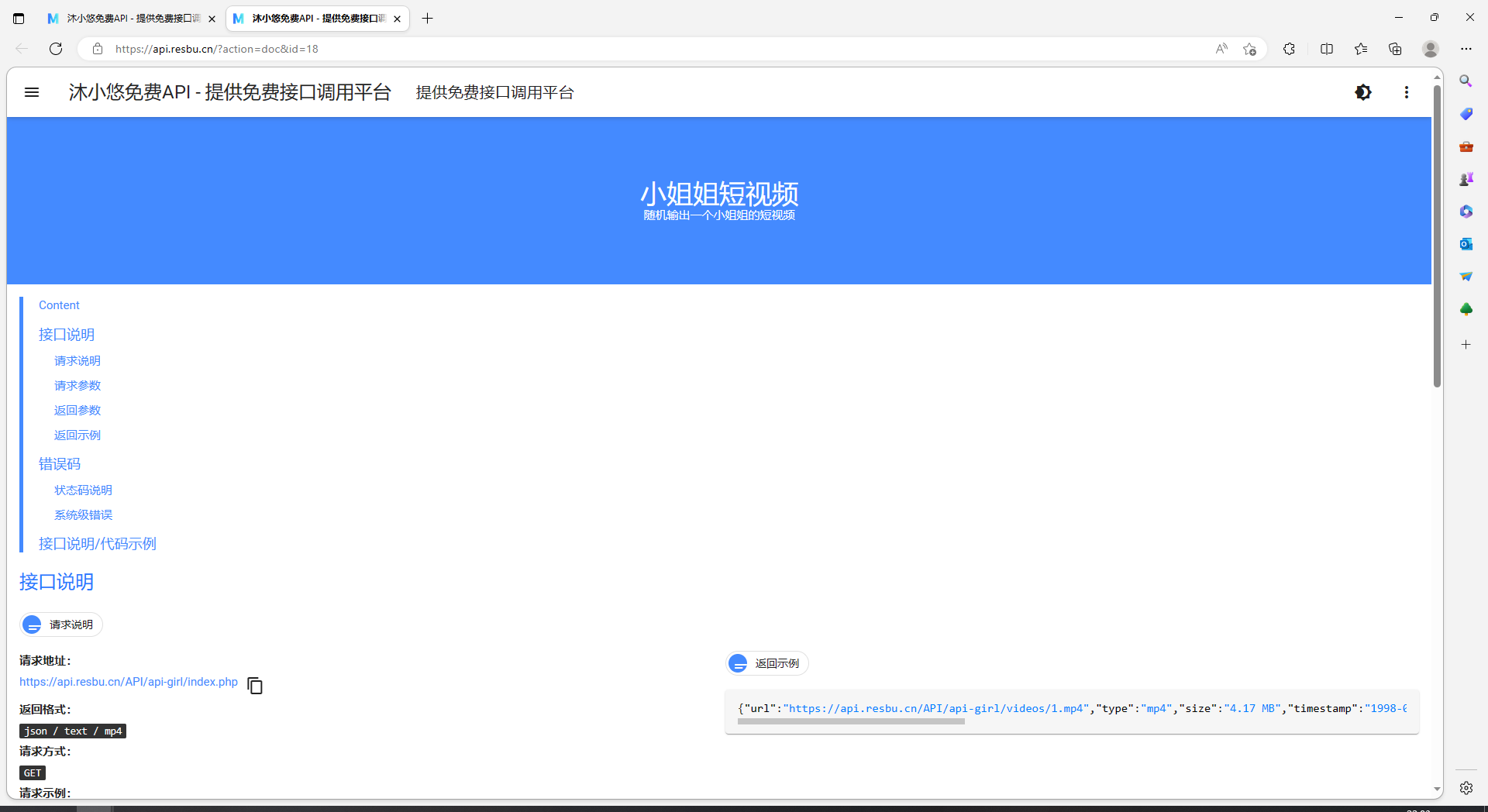
Task: Open the page's three-dot options menu
Action: pyautogui.click(x=1407, y=92)
